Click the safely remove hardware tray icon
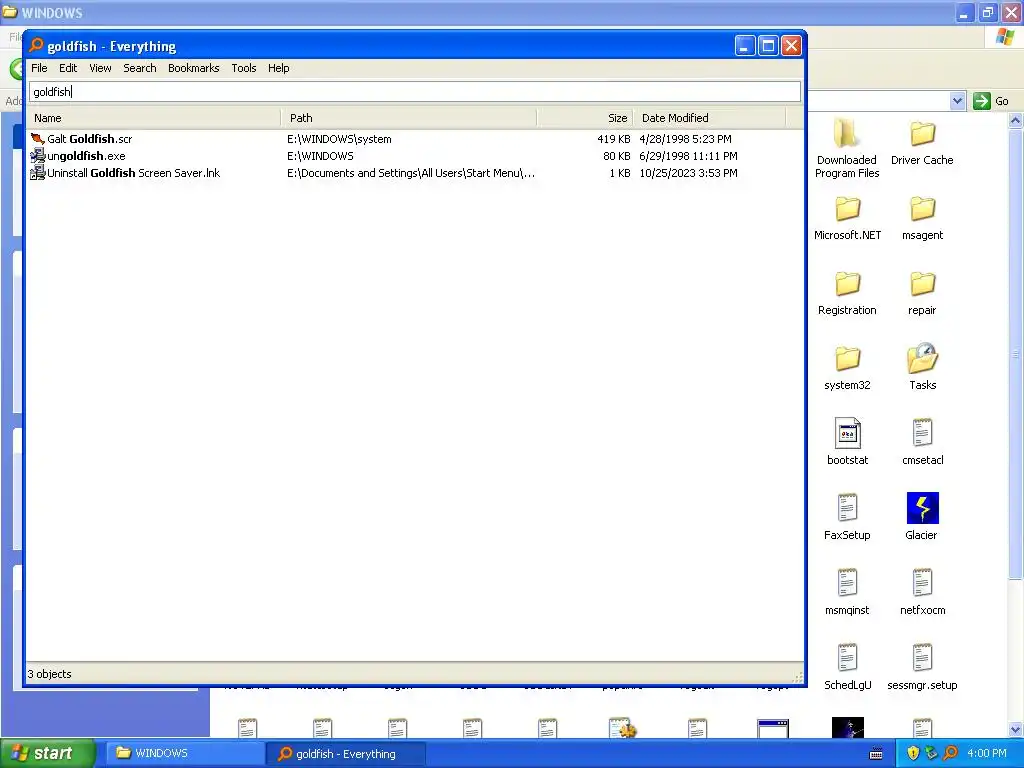Image resolution: width=1024 pixels, height=768 pixels. pos(932,753)
